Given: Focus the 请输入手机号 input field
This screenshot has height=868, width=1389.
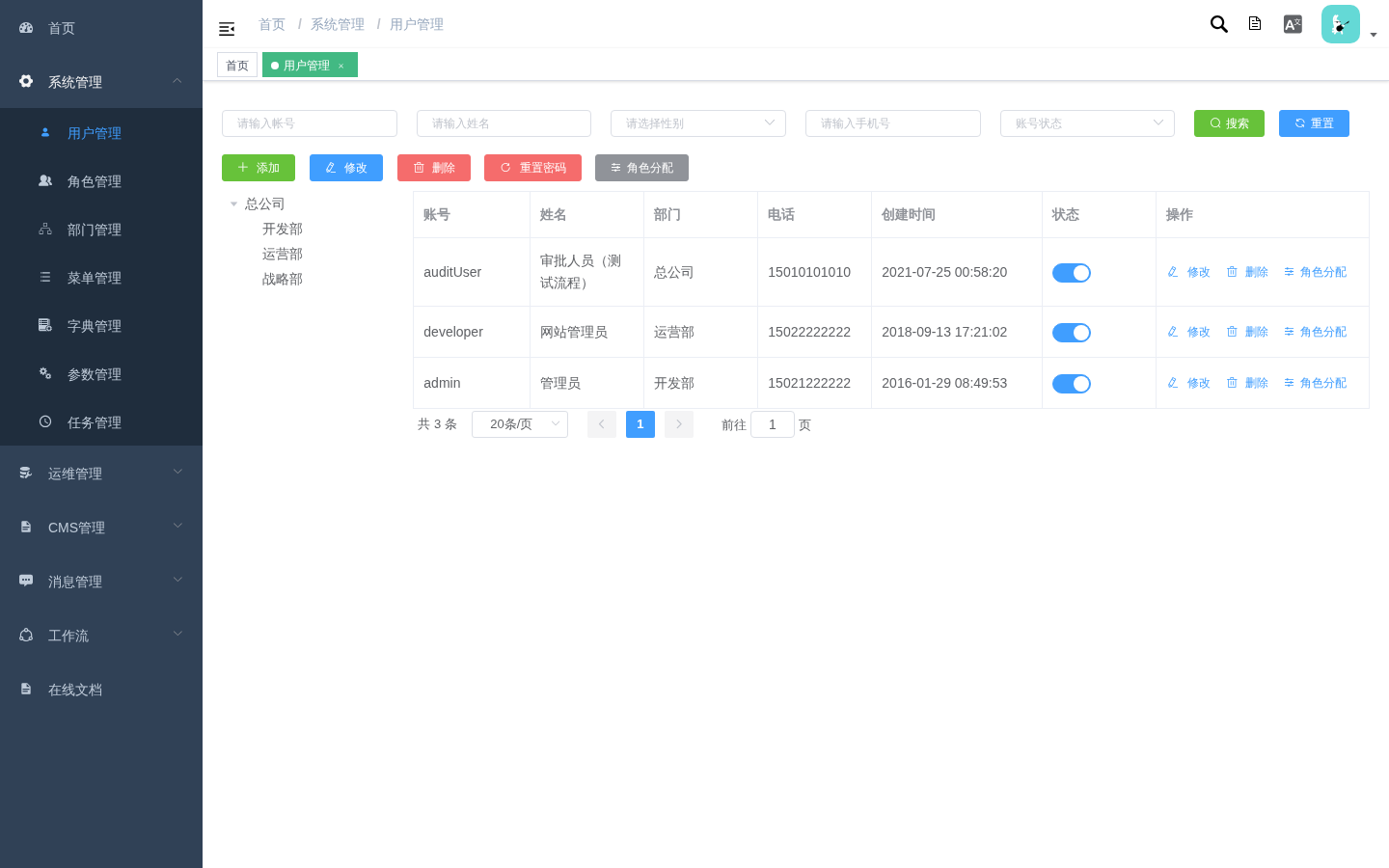Looking at the screenshot, I should coord(893,123).
